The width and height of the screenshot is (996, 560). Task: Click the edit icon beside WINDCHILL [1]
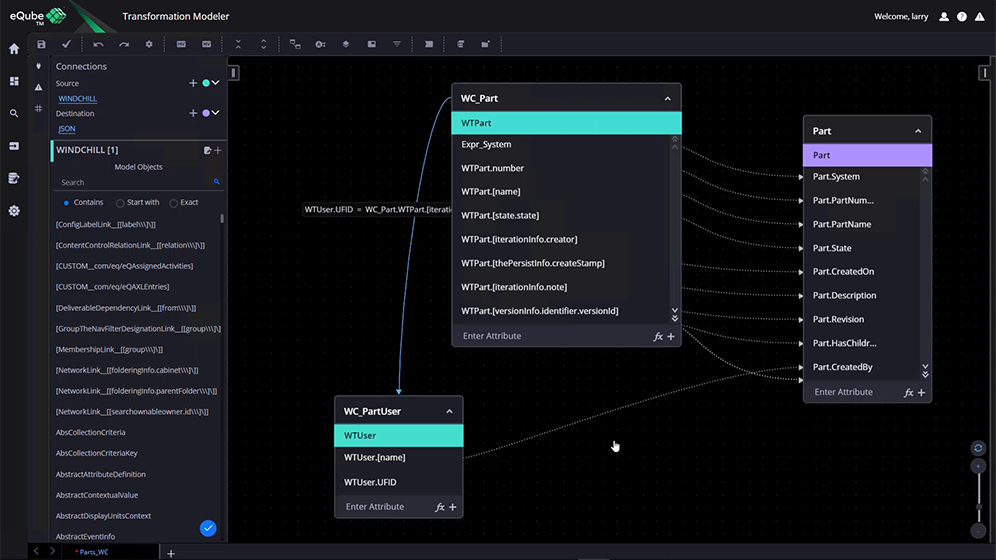pyautogui.click(x=207, y=150)
